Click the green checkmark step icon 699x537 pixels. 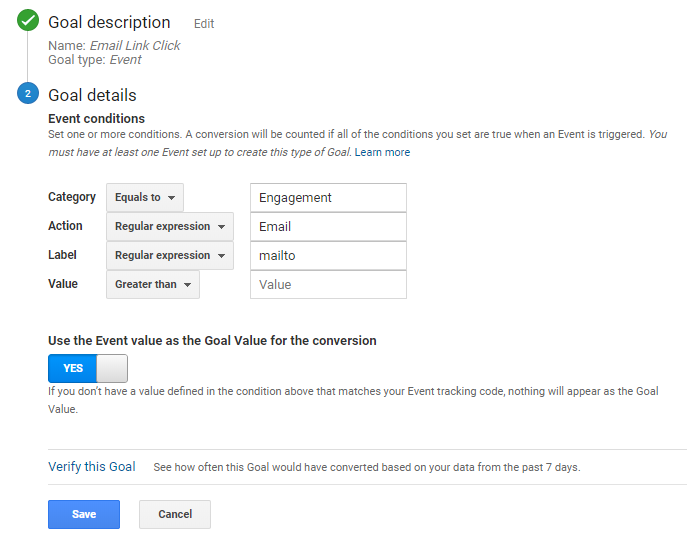[x=28, y=21]
